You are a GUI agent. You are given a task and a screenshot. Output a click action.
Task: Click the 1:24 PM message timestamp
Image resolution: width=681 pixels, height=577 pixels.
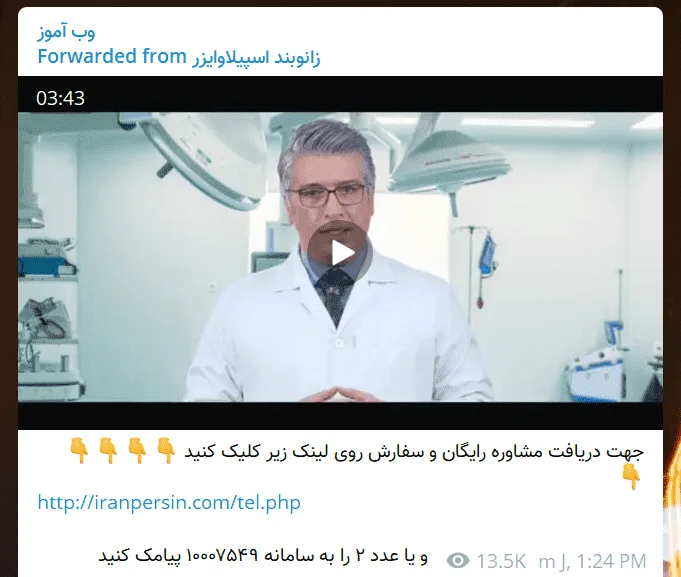612,561
